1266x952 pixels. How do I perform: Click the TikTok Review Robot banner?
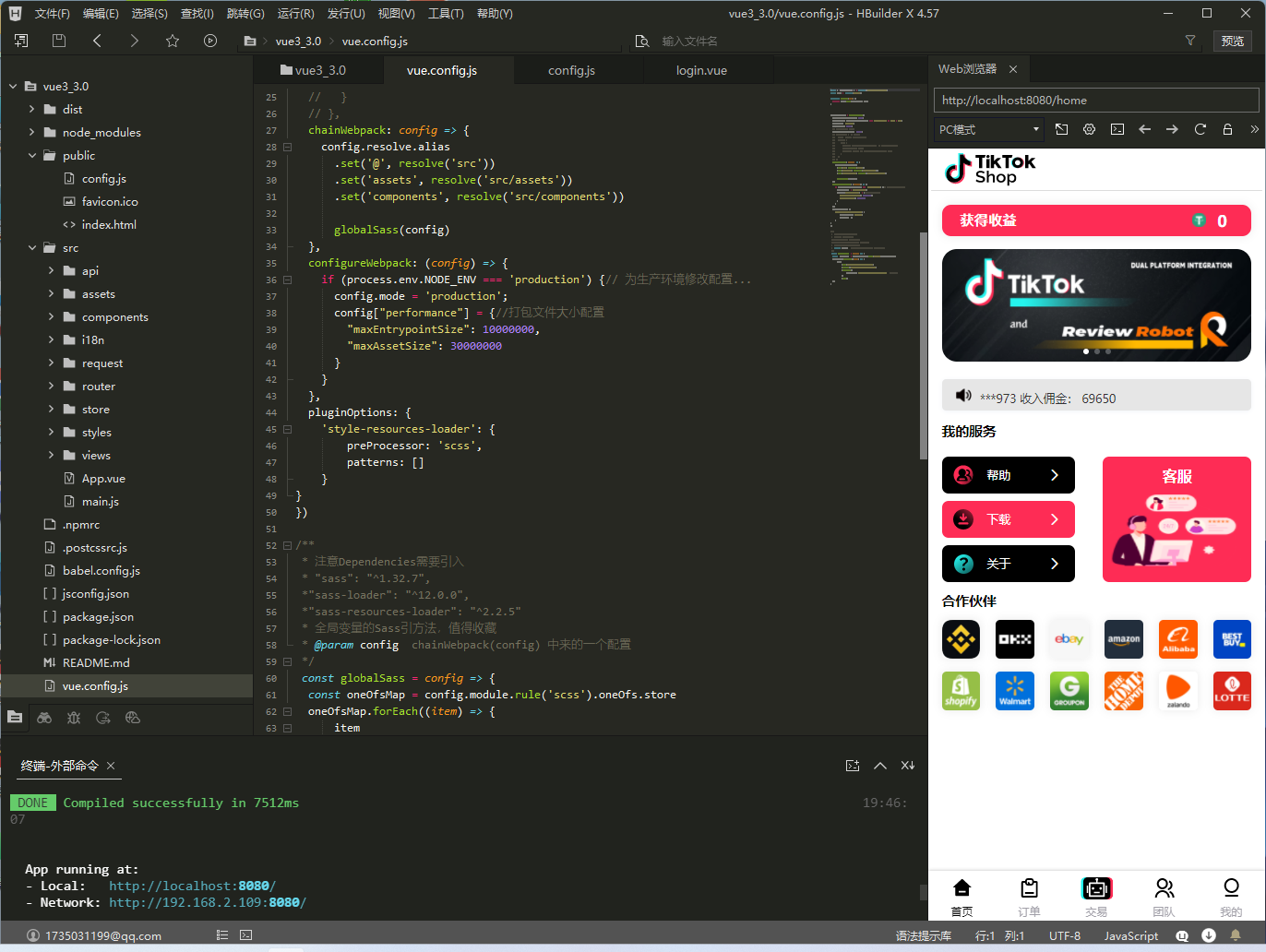click(1096, 305)
